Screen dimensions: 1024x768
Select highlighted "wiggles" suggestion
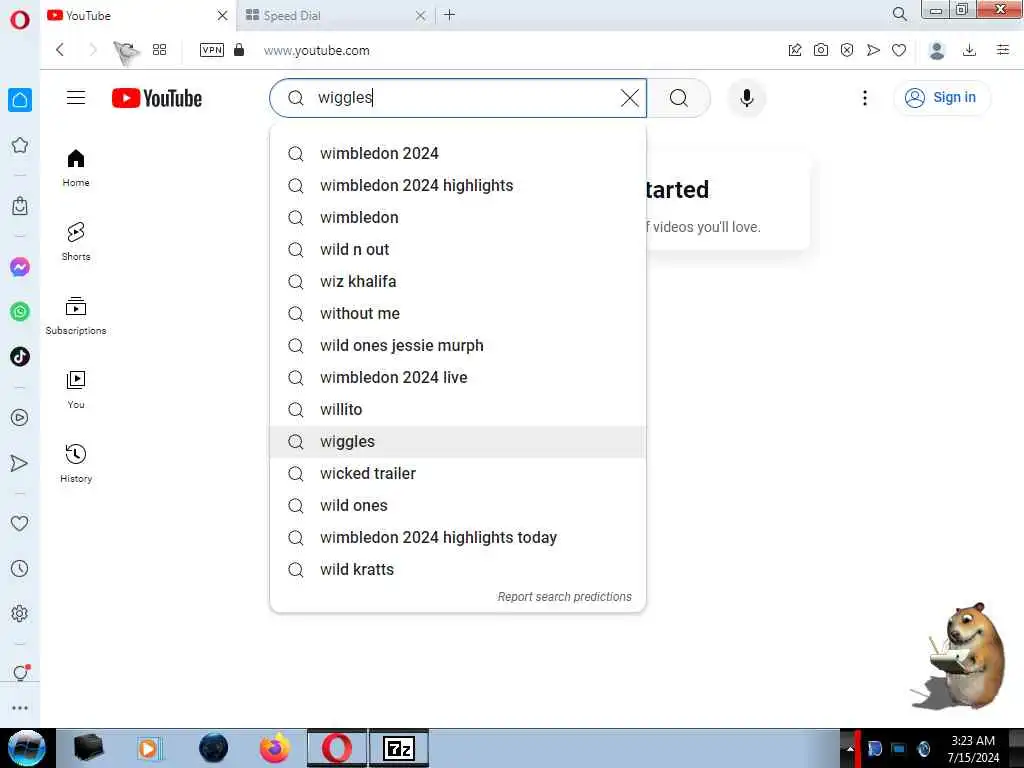point(457,441)
